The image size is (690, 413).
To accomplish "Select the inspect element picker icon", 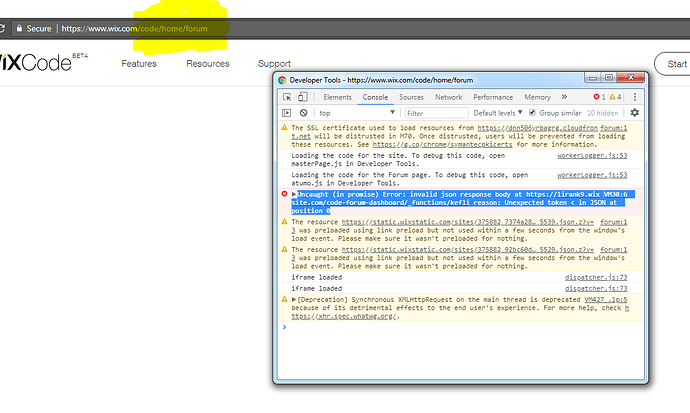I will pyautogui.click(x=287, y=97).
